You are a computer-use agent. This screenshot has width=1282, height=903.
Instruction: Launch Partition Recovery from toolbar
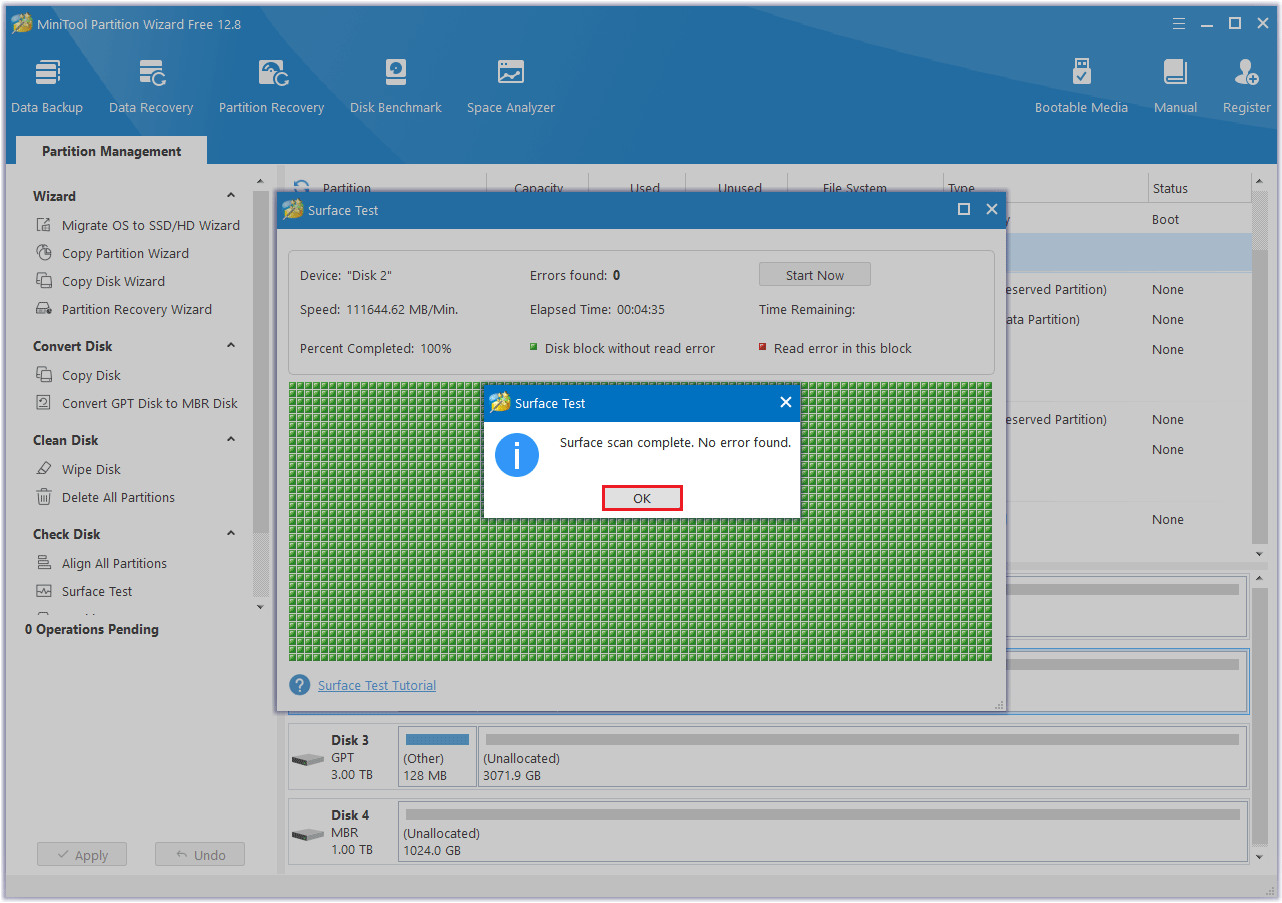(271, 87)
